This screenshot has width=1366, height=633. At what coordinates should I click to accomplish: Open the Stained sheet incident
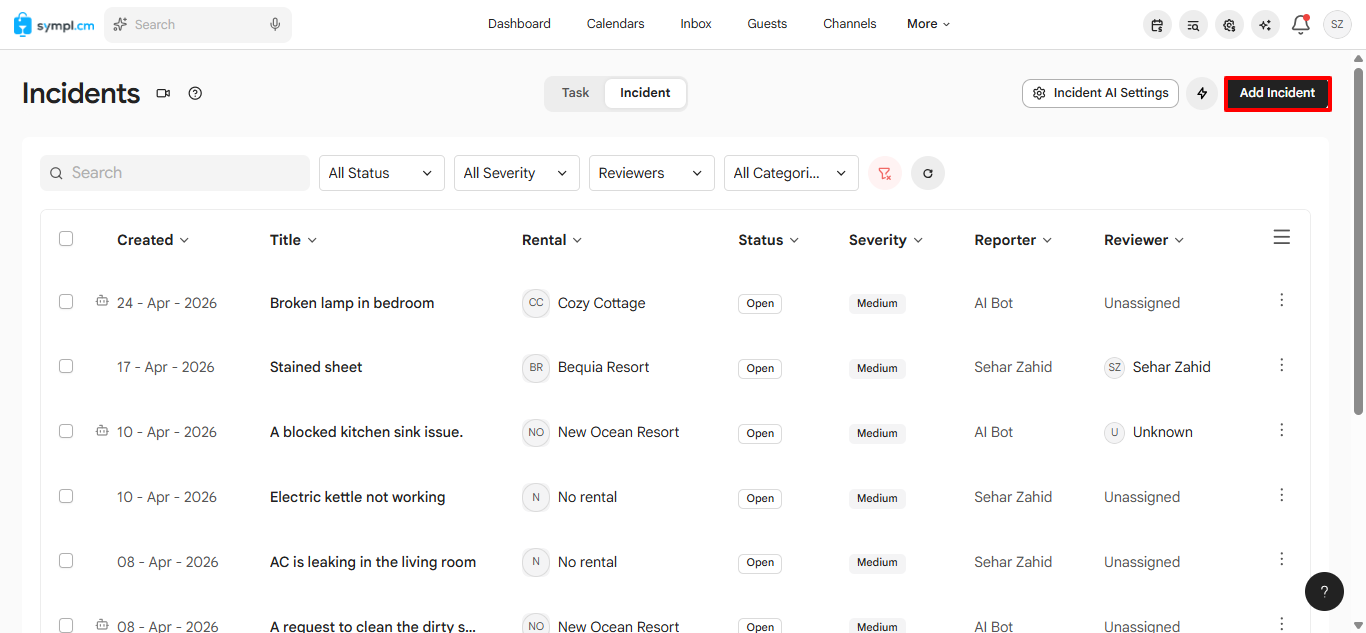316,367
